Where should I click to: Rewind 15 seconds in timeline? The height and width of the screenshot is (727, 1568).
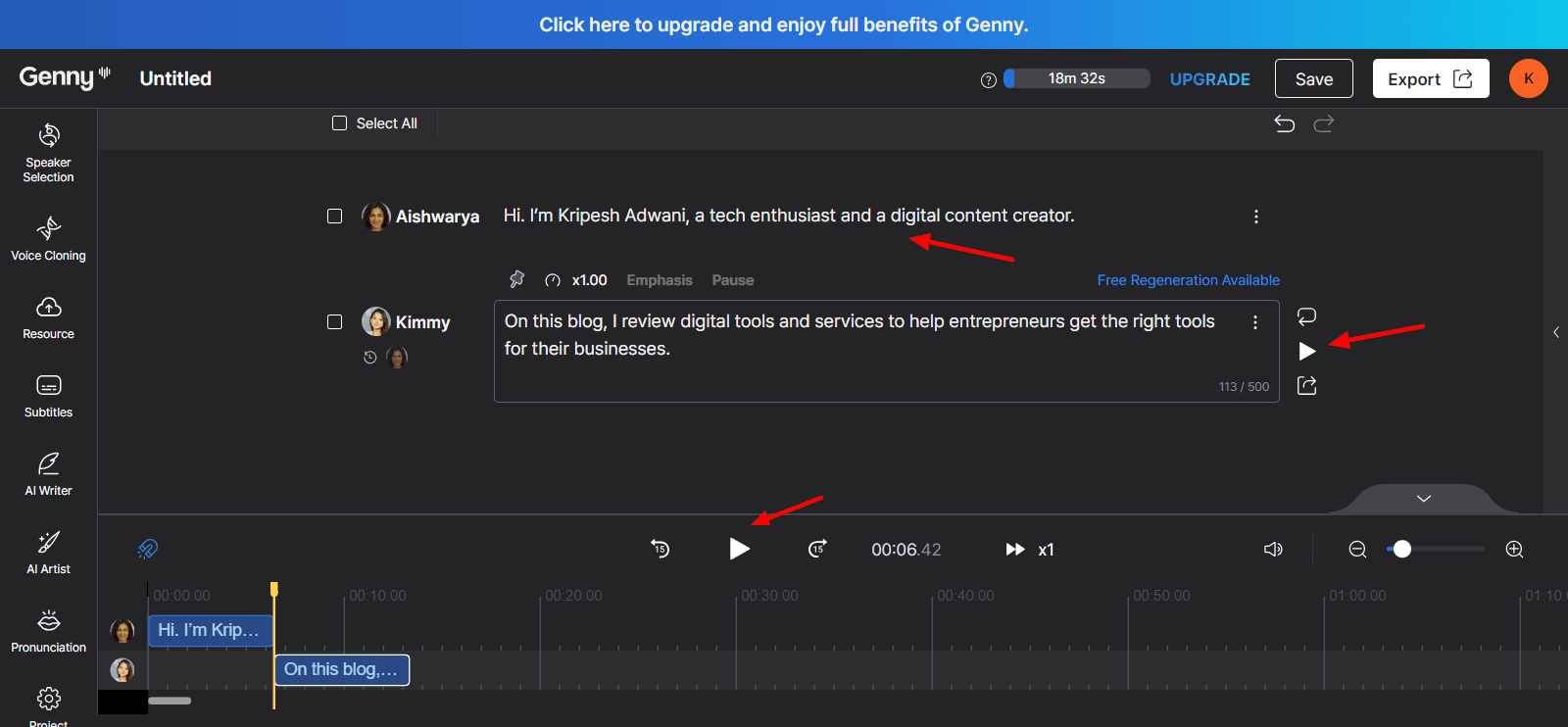pos(661,549)
